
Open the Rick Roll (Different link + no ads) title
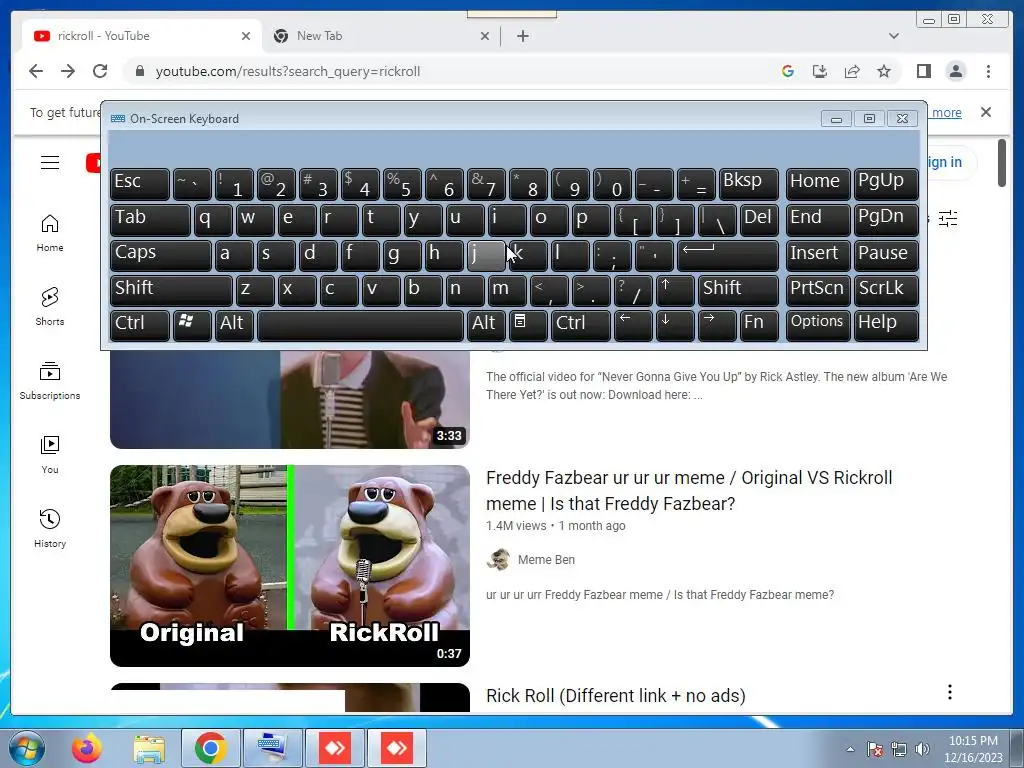(615, 696)
